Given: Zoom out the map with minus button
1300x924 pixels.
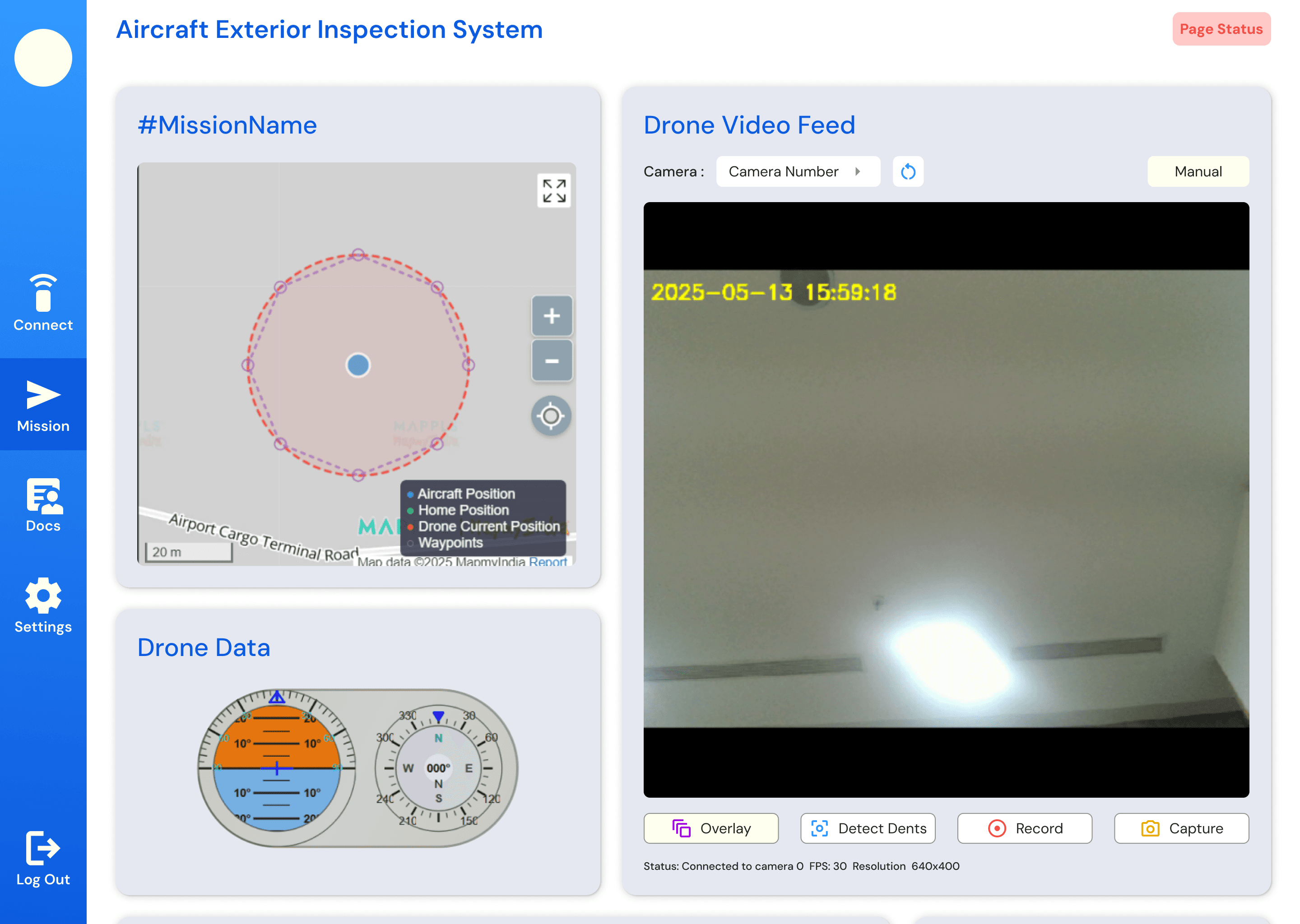Looking at the screenshot, I should point(551,361).
